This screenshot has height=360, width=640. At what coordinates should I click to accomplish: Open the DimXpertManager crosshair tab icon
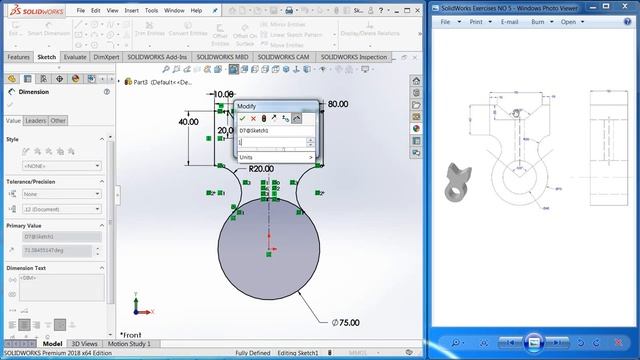pos(59,79)
